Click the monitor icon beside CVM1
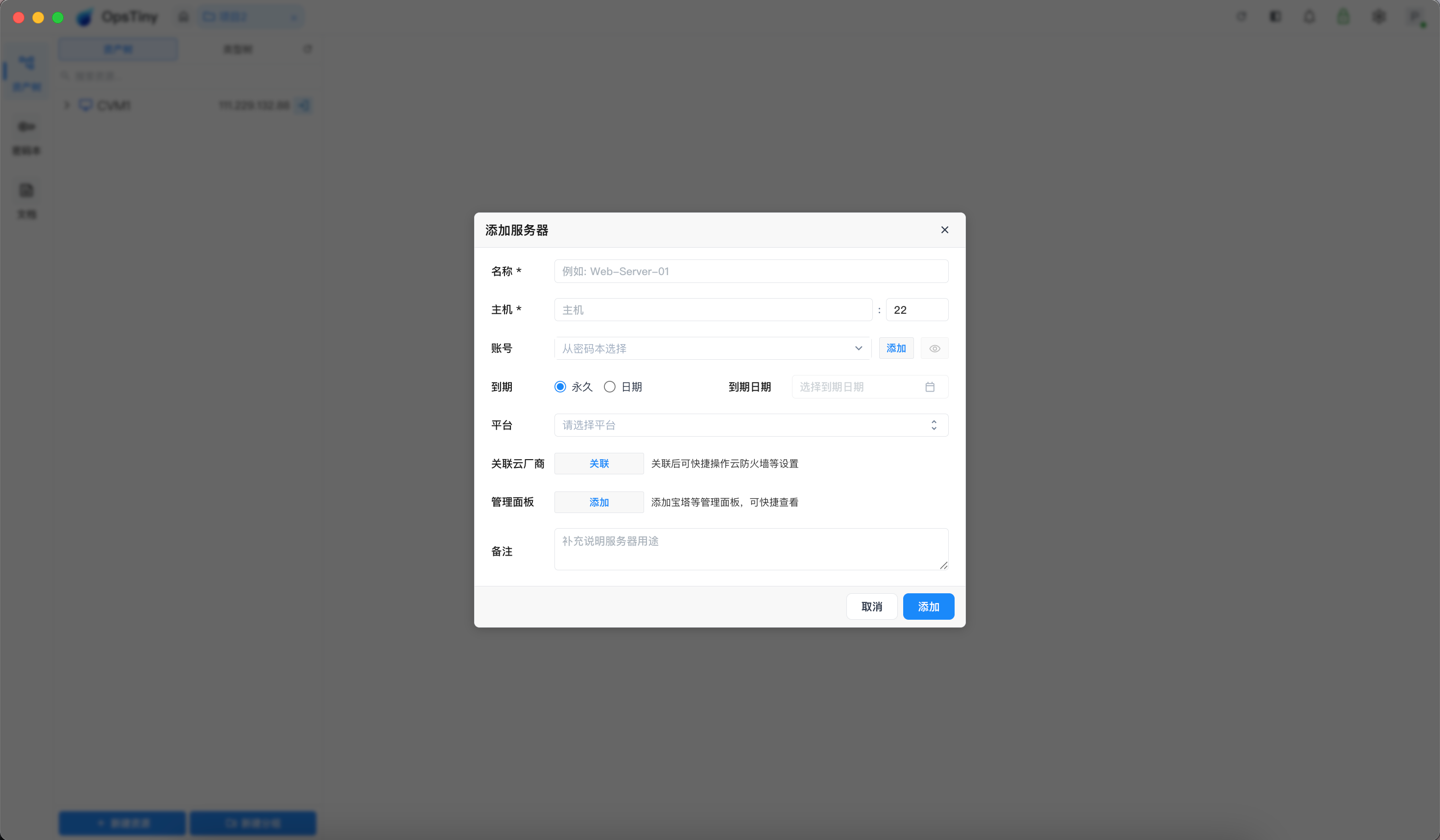Viewport: 1440px width, 840px height. tap(86, 105)
